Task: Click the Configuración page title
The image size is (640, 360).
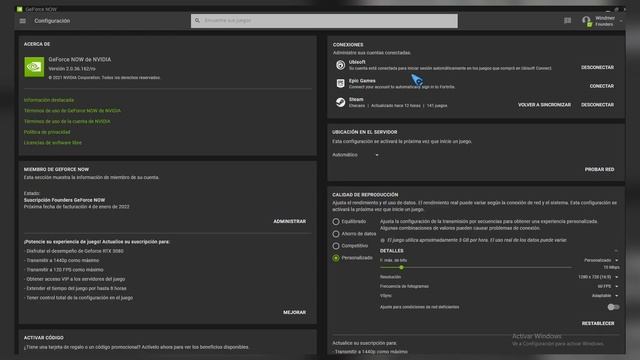Action: pyautogui.click(x=52, y=21)
